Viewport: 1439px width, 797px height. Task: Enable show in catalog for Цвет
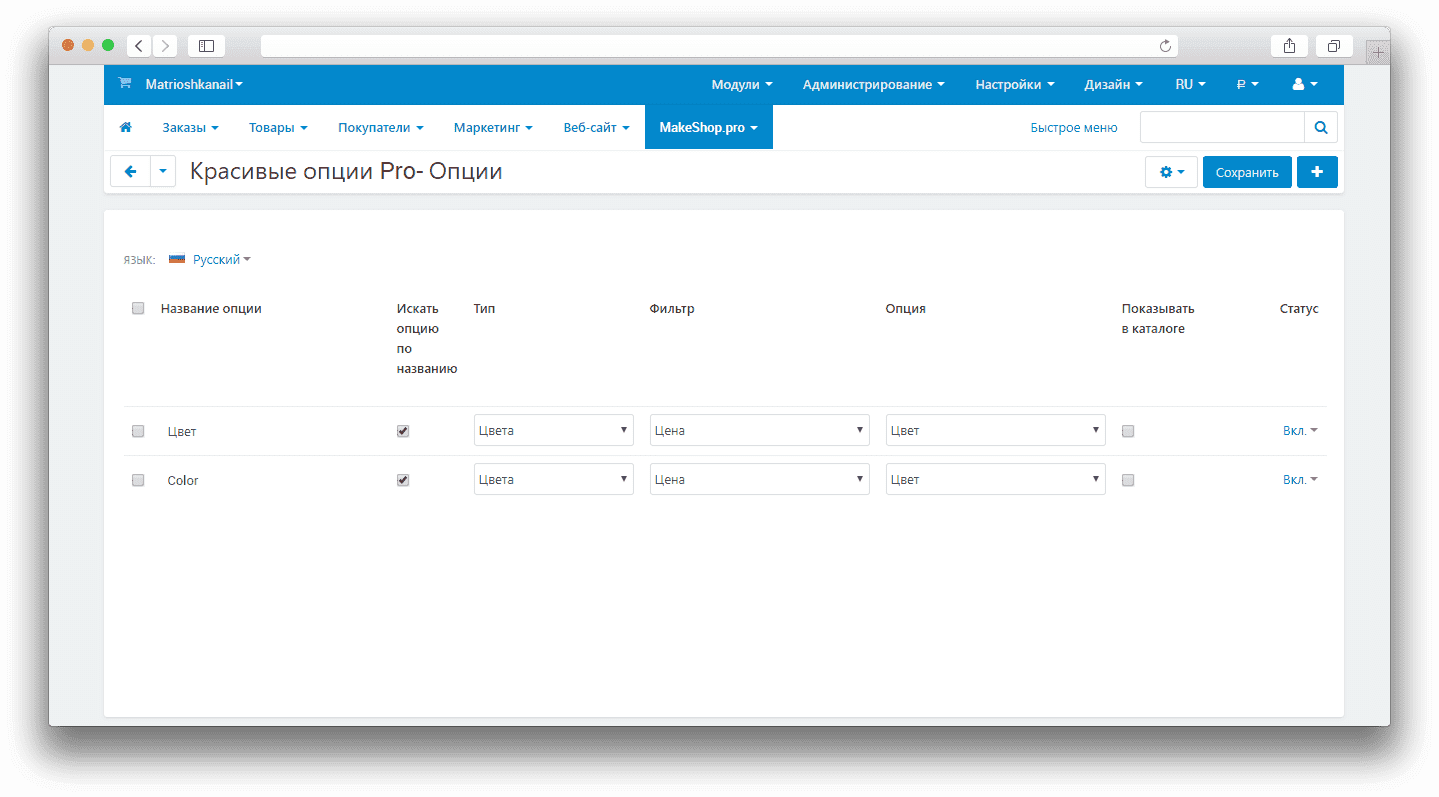tap(1128, 431)
